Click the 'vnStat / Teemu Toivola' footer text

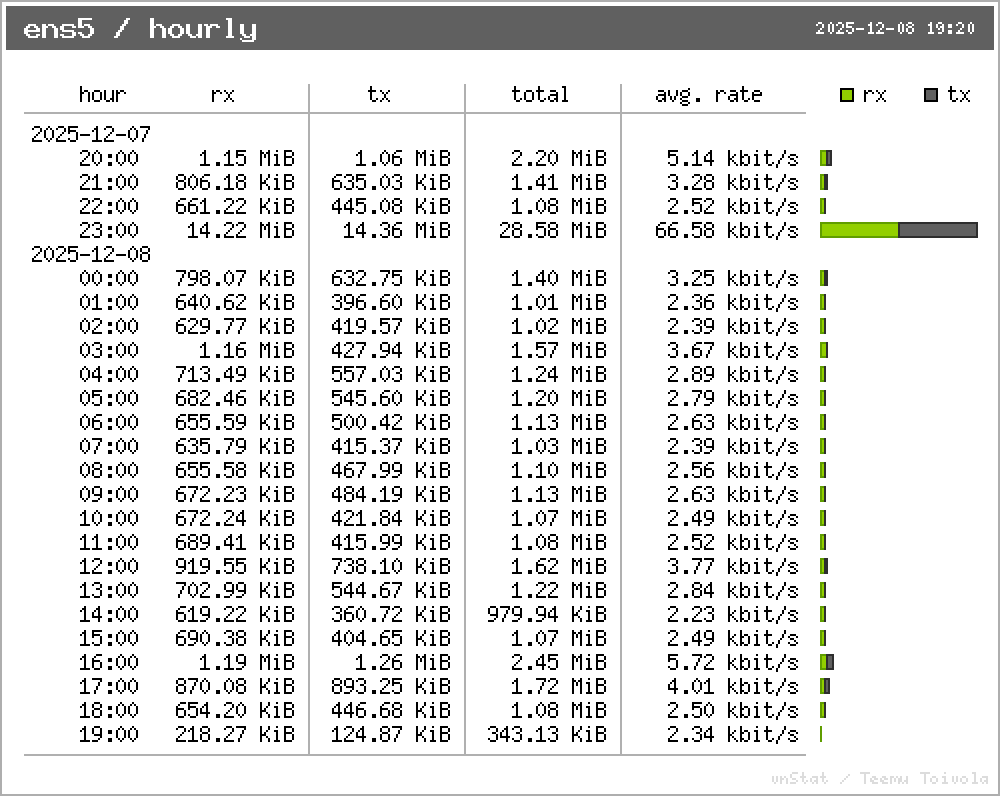tap(880, 778)
